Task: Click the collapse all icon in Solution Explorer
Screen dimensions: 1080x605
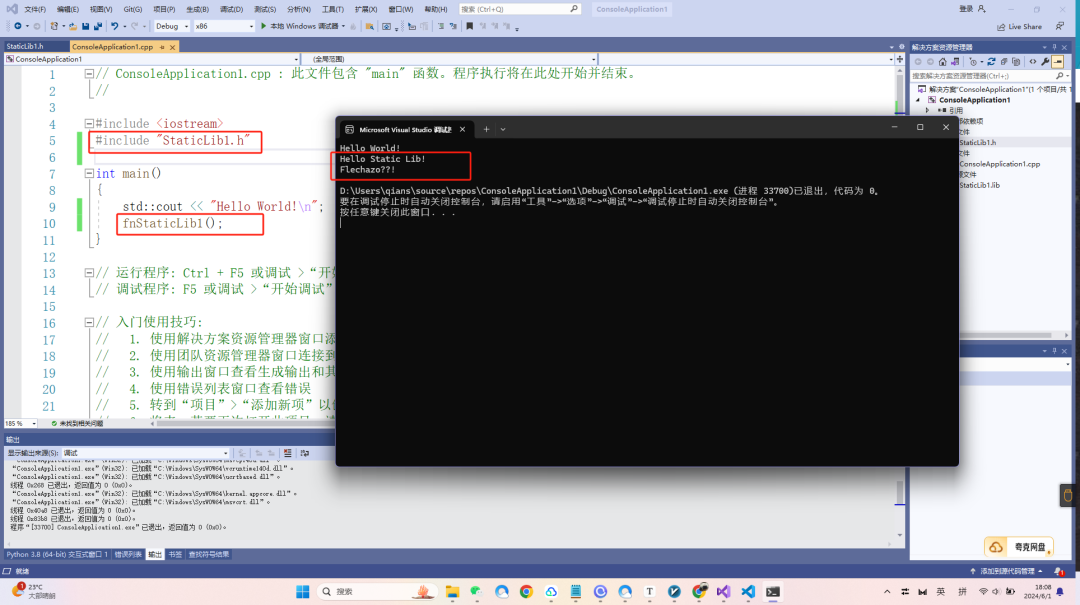Action: click(x=1004, y=62)
